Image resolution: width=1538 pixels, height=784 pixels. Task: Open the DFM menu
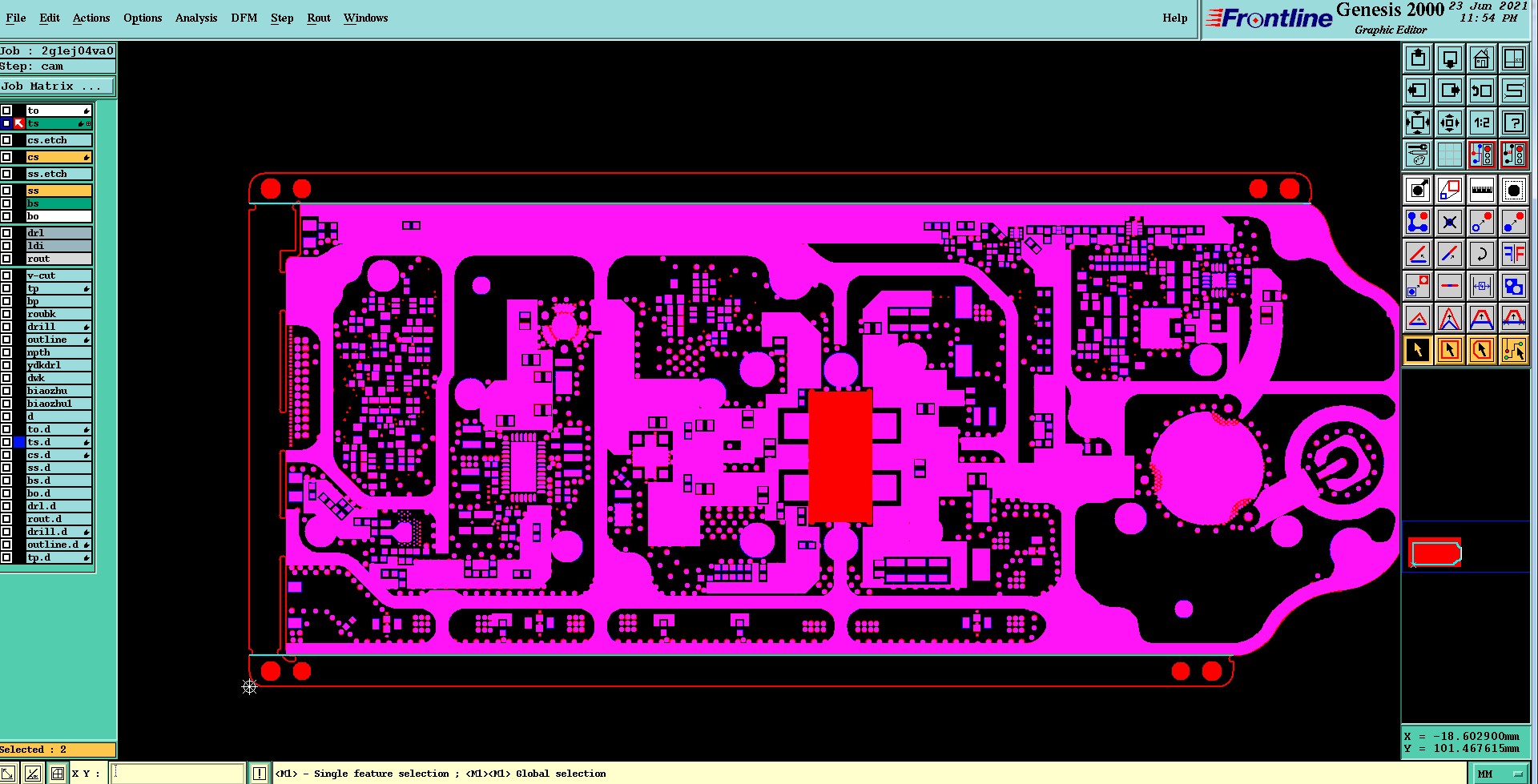pos(244,18)
